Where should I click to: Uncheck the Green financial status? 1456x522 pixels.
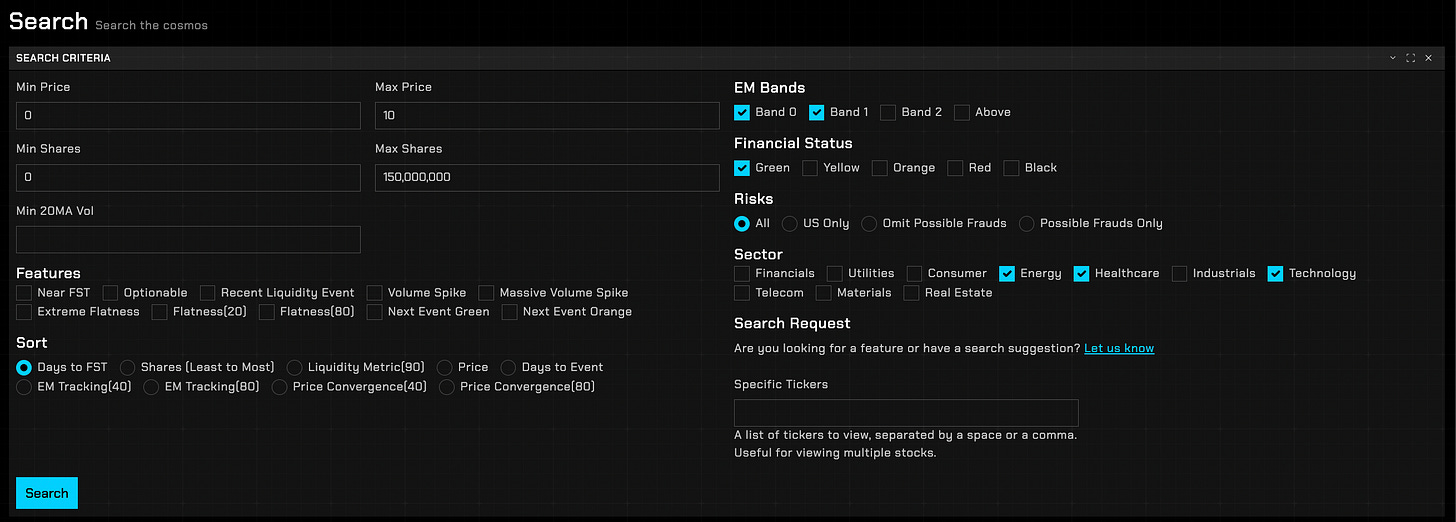click(x=742, y=168)
